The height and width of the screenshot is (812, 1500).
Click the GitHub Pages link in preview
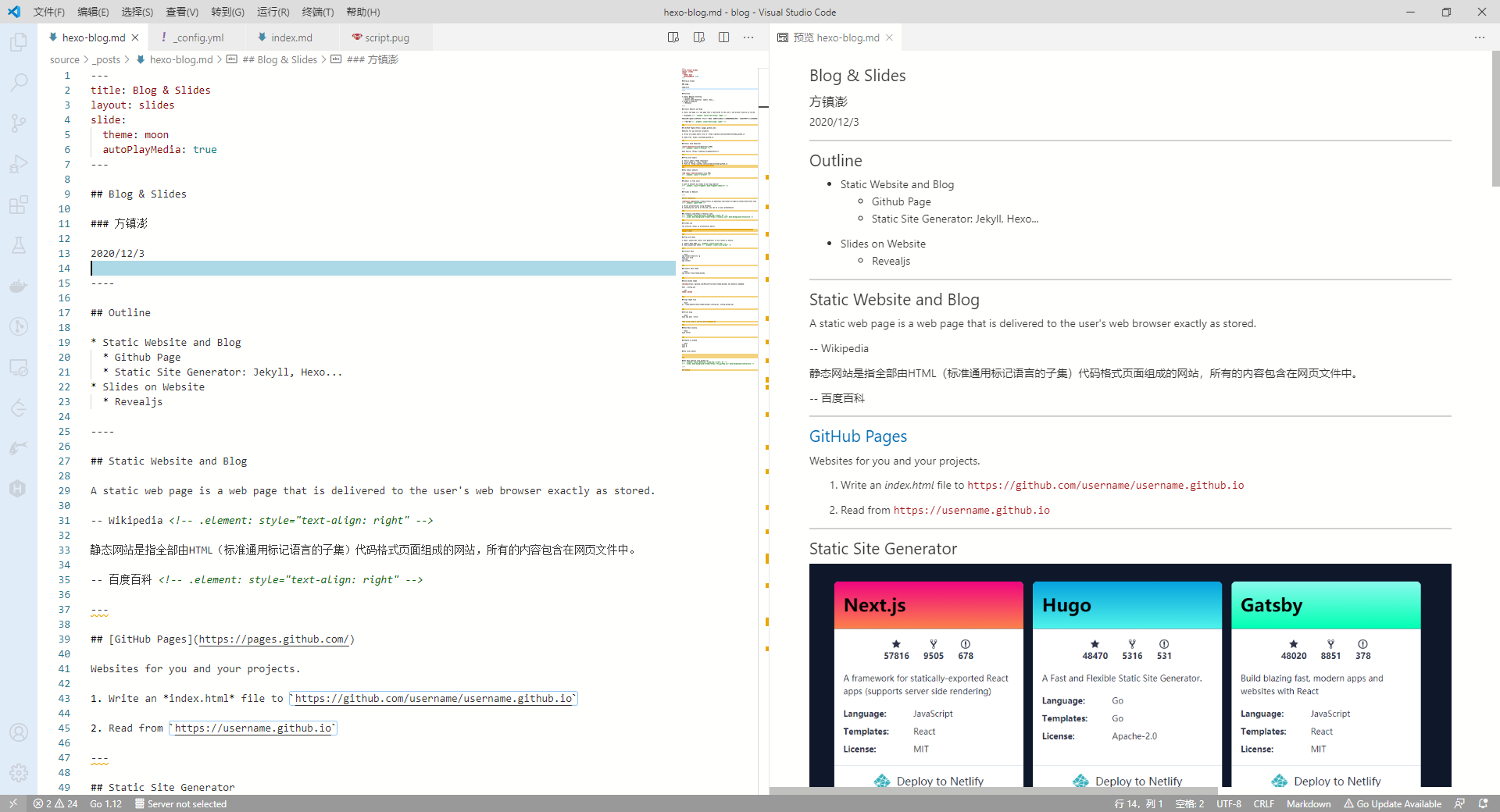858,436
